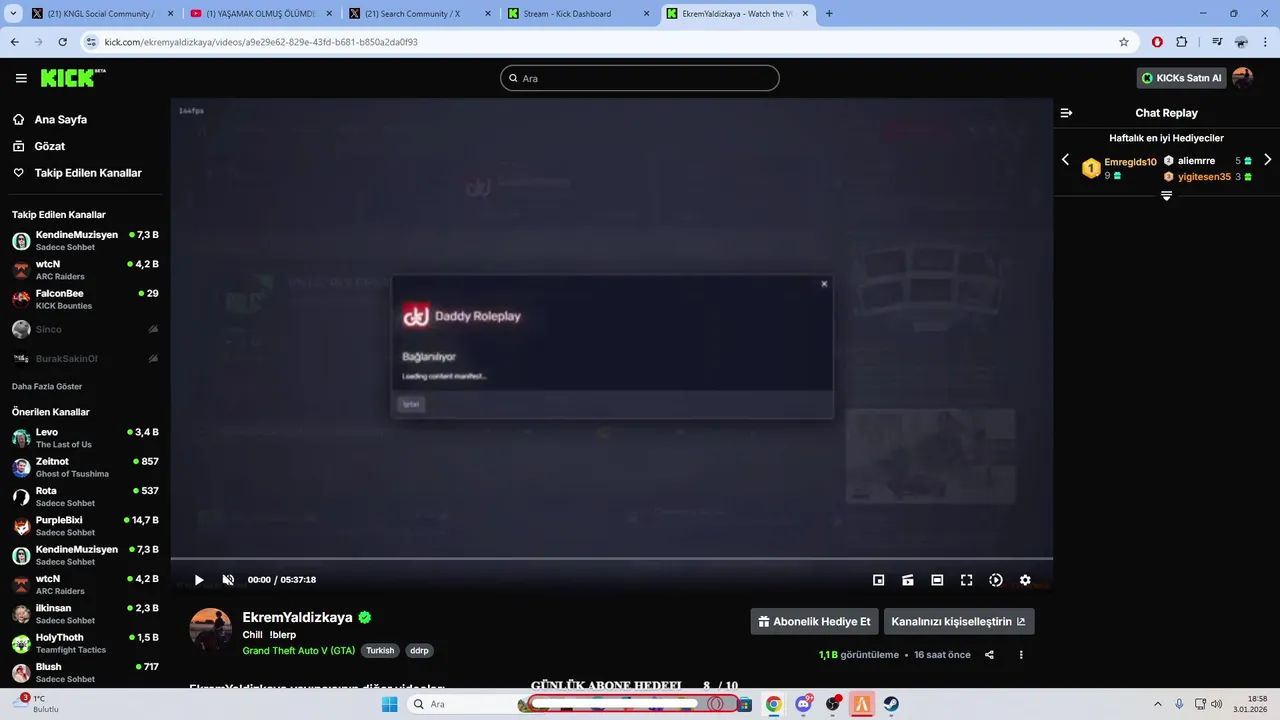1280x720 pixels.
Task: Show previous gifters with left arrow
Action: [1065, 160]
